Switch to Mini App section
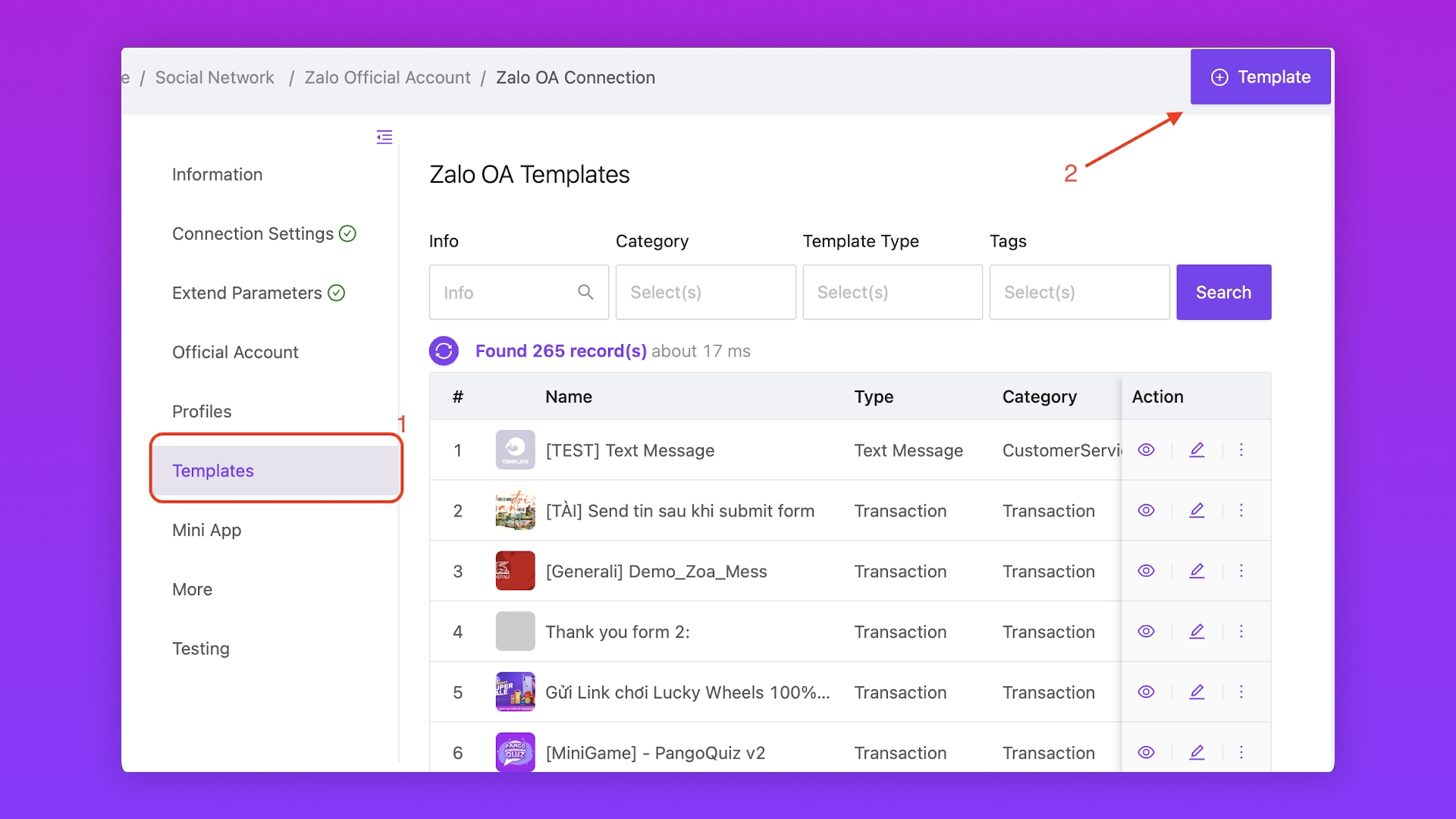The height and width of the screenshot is (819, 1456). (206, 530)
